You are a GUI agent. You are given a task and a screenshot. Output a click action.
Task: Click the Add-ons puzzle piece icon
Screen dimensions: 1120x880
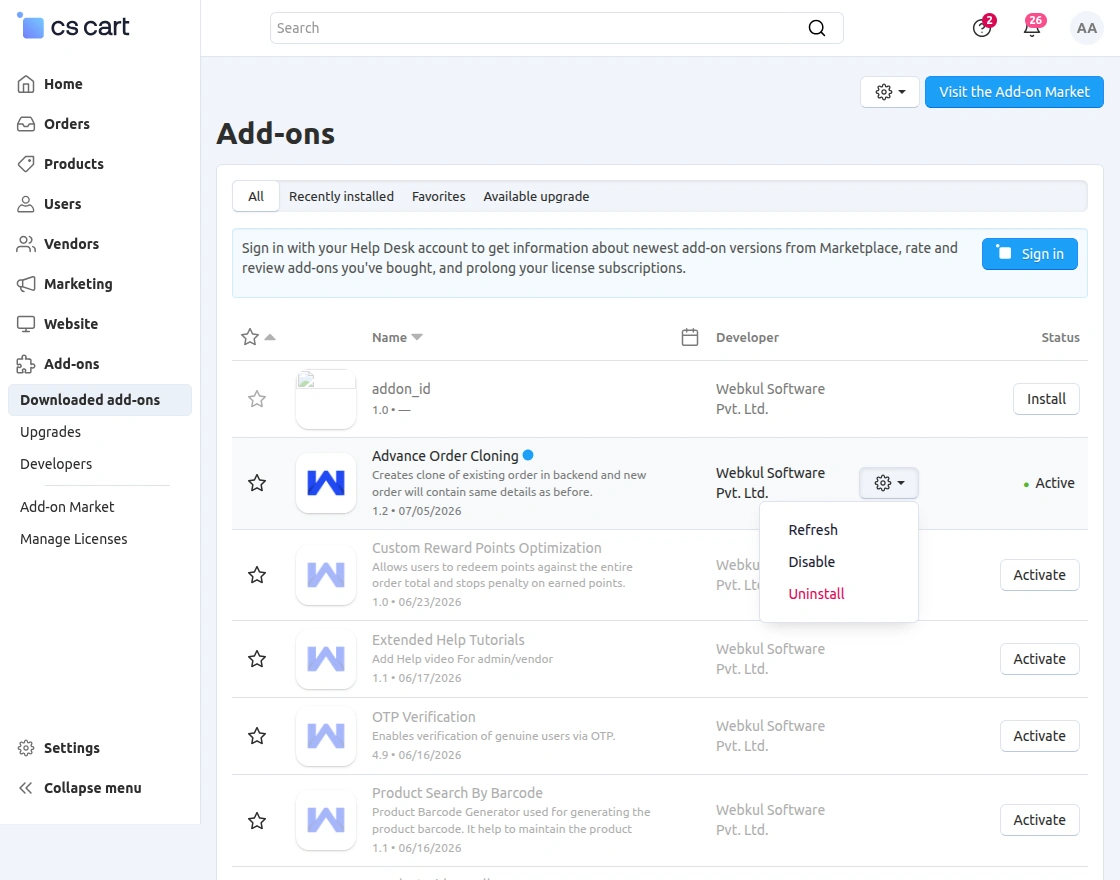[26, 364]
